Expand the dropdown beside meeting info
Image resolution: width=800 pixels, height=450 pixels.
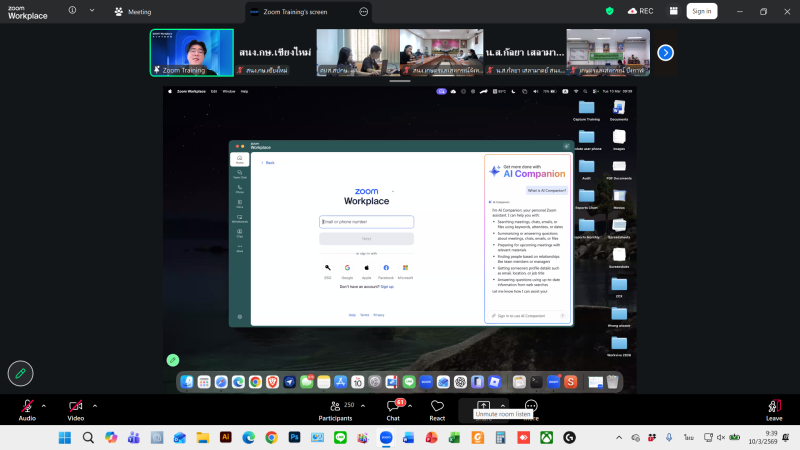tap(94, 11)
